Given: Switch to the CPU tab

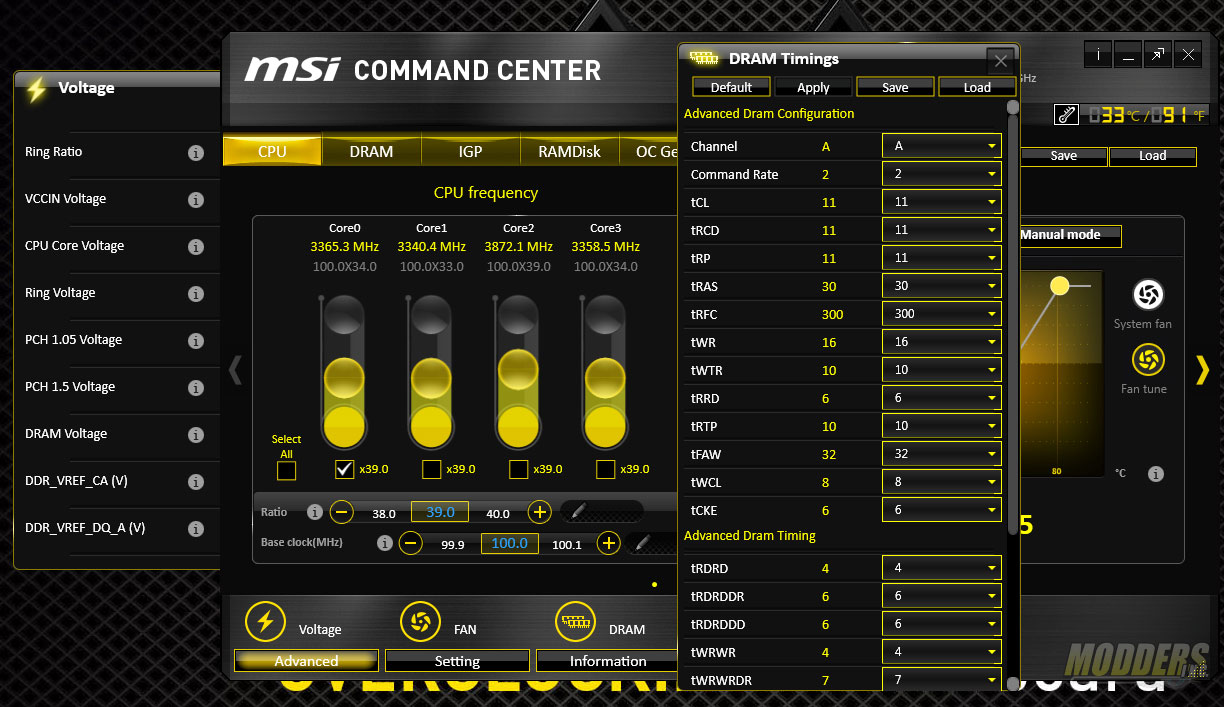Looking at the screenshot, I should (x=272, y=151).
